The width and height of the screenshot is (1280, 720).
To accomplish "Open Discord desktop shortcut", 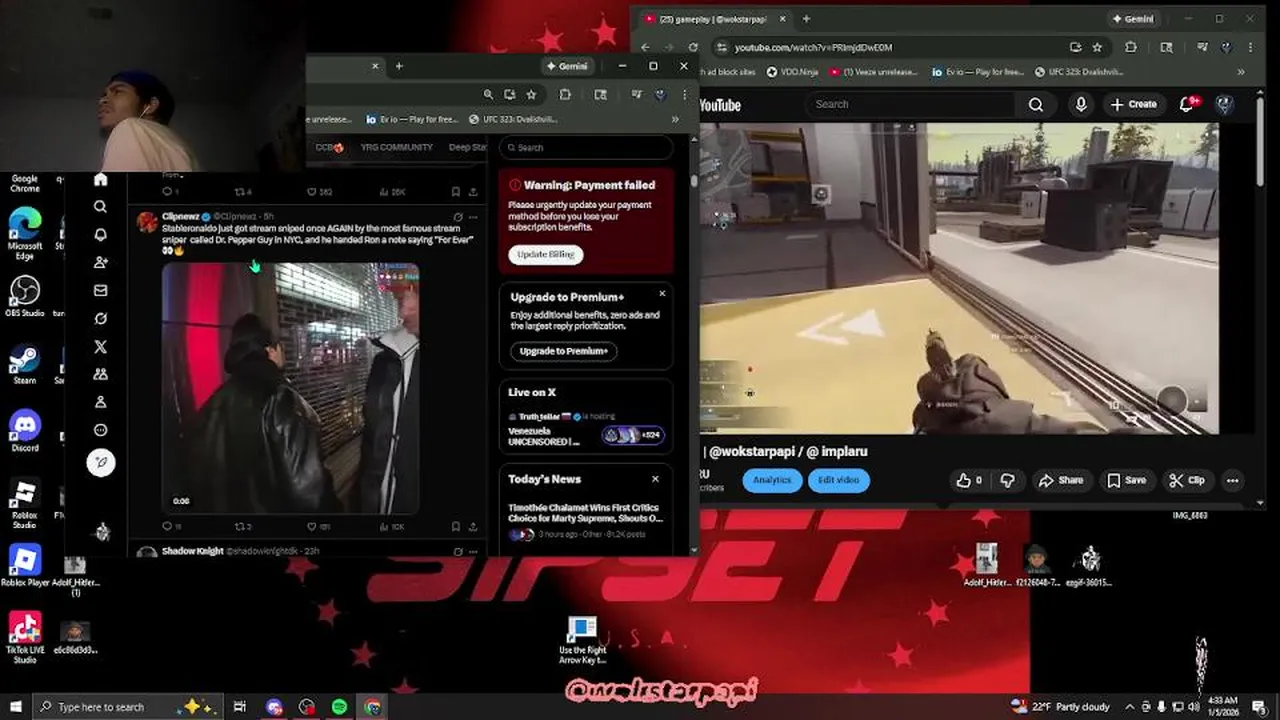I will click(x=25, y=431).
